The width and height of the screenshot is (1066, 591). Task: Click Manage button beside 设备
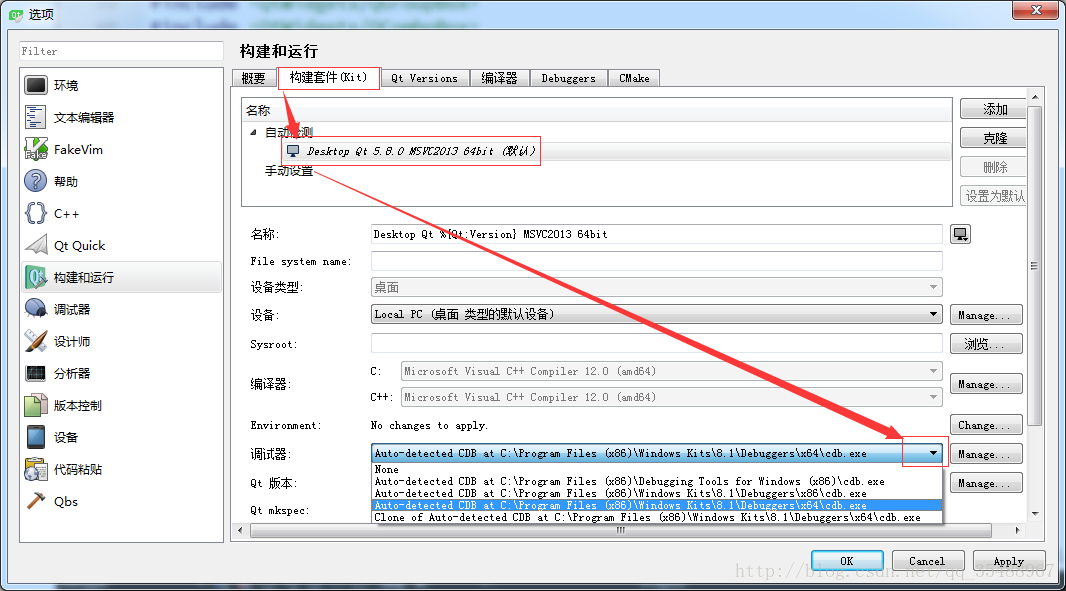[x=986, y=315]
